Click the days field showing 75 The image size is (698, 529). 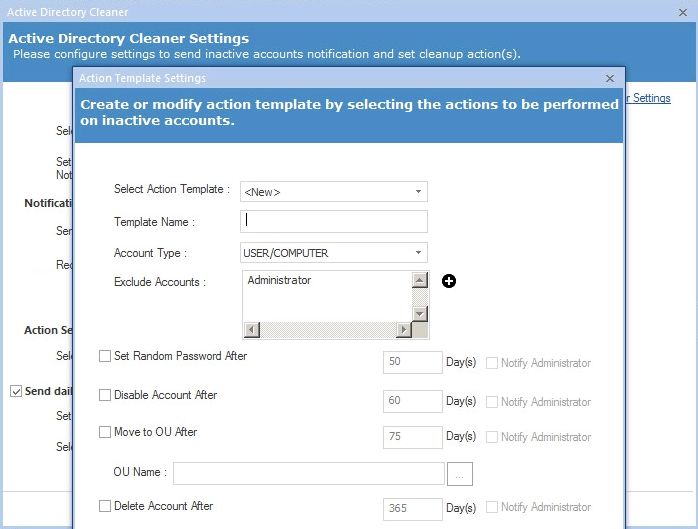413,437
